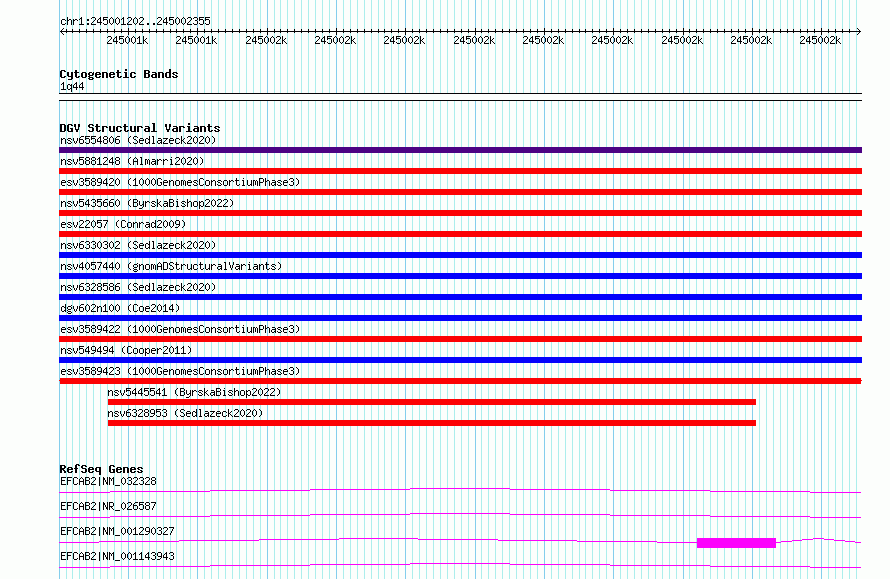
Task: Open EFCAB2|NR_026587 transcript label
Action: 108,506
